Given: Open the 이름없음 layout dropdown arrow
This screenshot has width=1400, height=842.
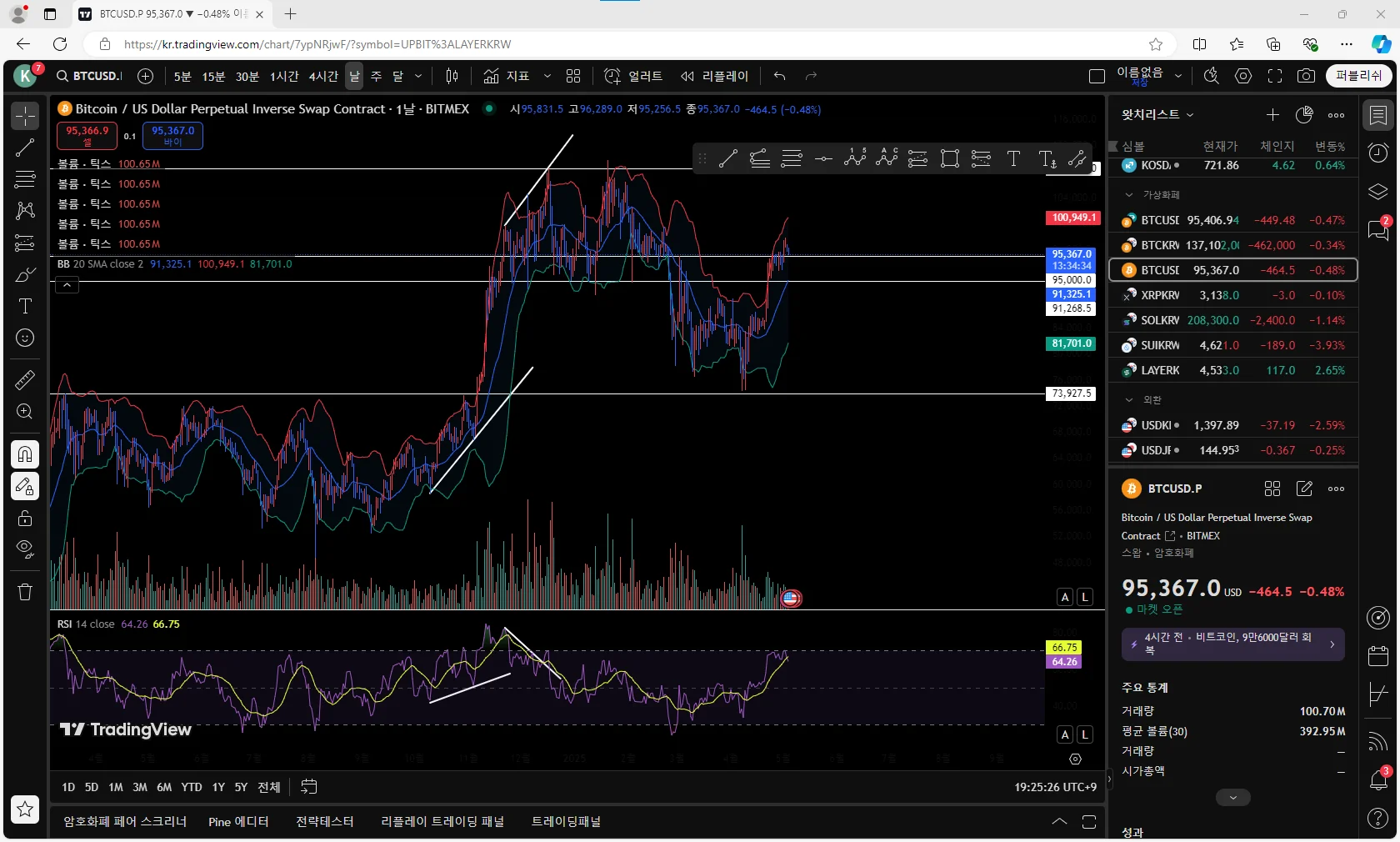Looking at the screenshot, I should (1178, 76).
